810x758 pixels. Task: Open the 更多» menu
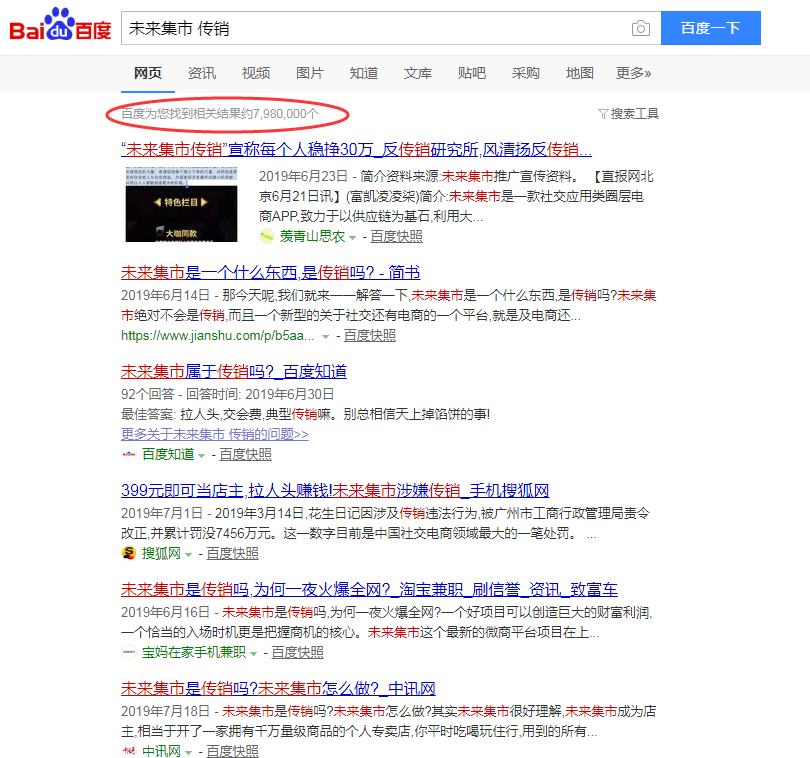tap(633, 73)
